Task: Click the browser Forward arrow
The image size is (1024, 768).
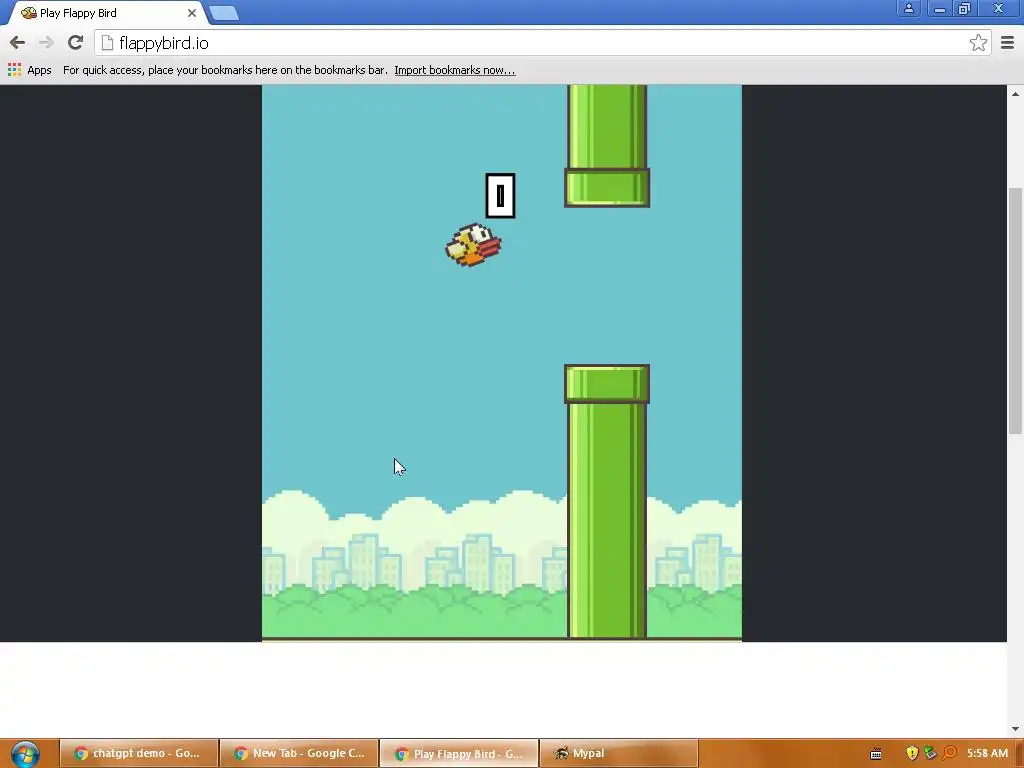Action: coord(46,43)
